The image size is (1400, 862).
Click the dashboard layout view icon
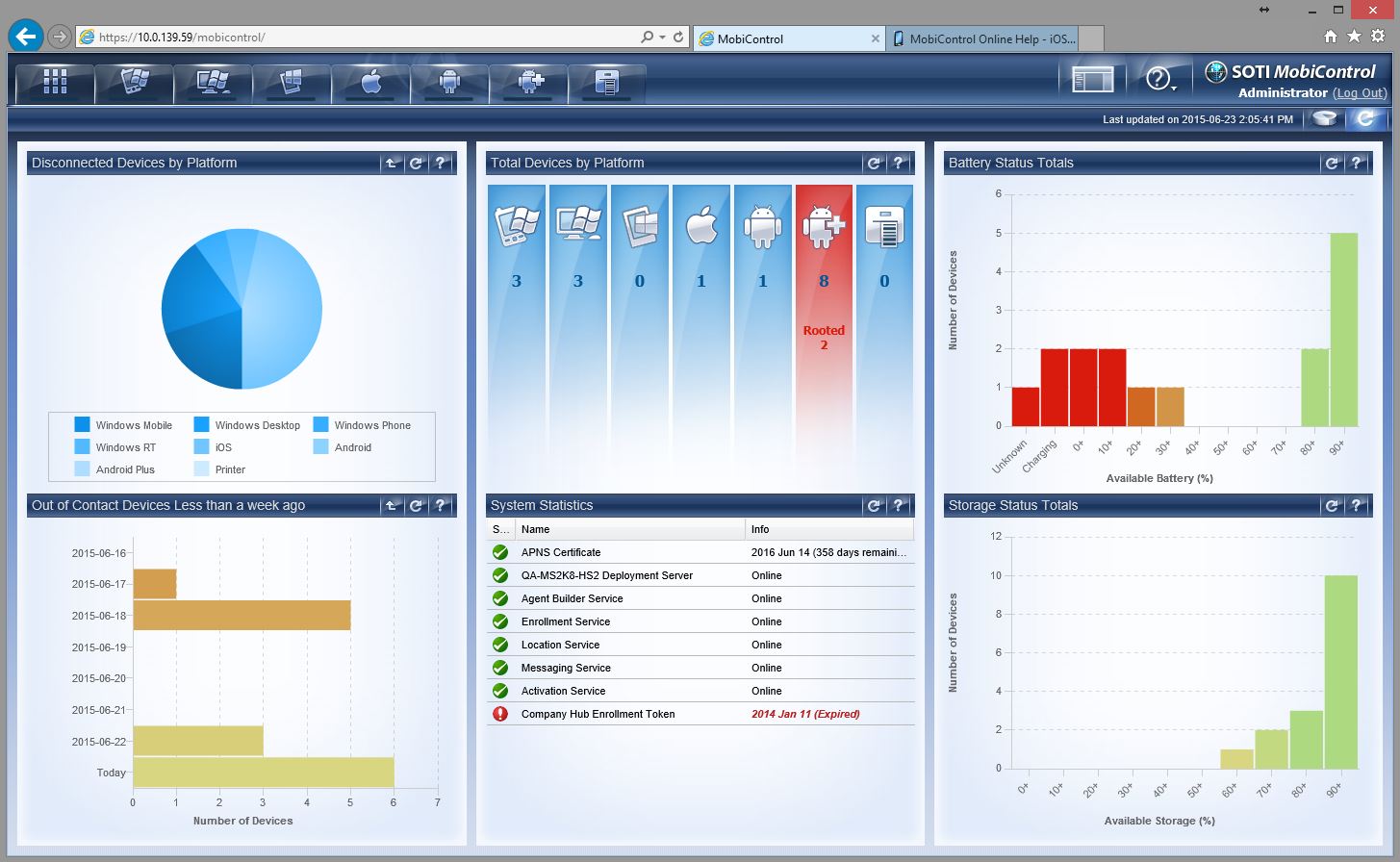point(1093,79)
